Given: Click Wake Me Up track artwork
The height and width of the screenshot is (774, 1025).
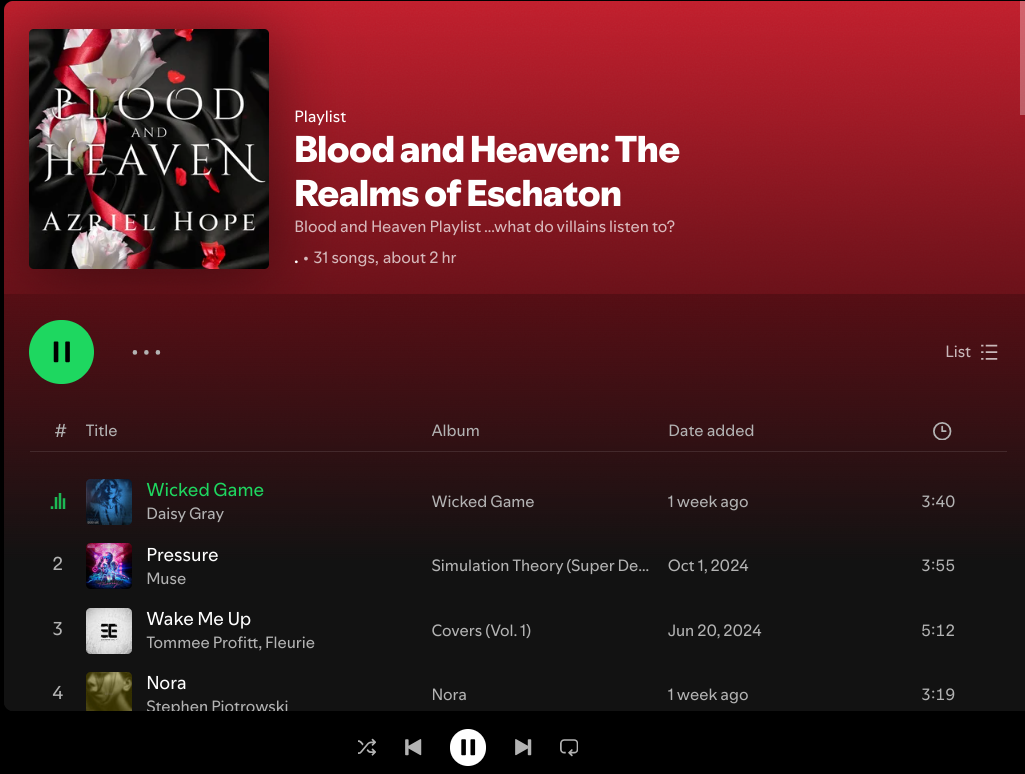Looking at the screenshot, I should click(x=109, y=631).
